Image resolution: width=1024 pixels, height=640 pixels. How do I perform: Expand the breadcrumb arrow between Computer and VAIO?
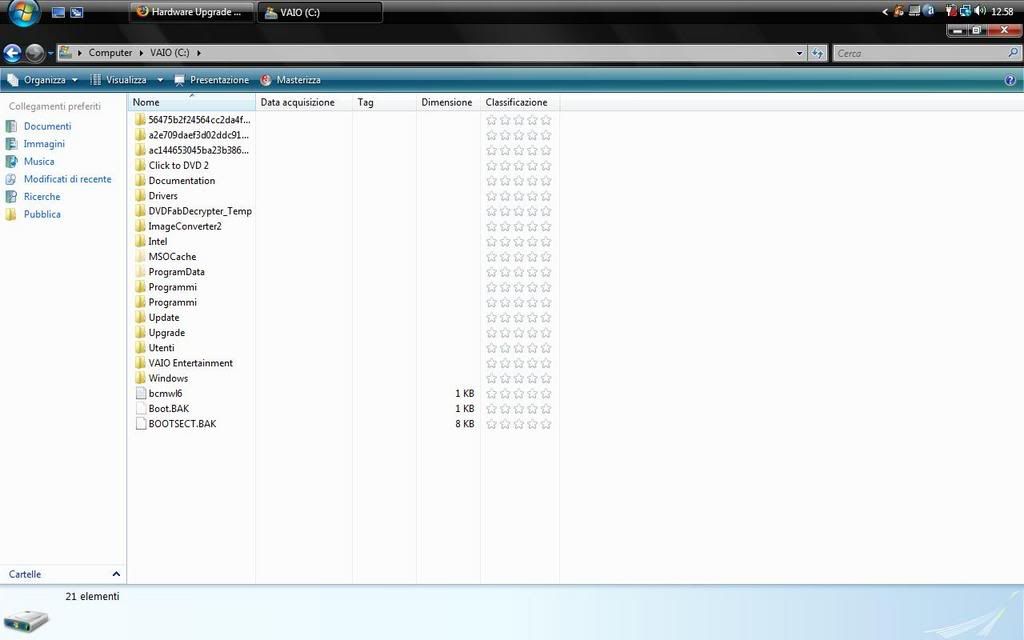click(141, 52)
